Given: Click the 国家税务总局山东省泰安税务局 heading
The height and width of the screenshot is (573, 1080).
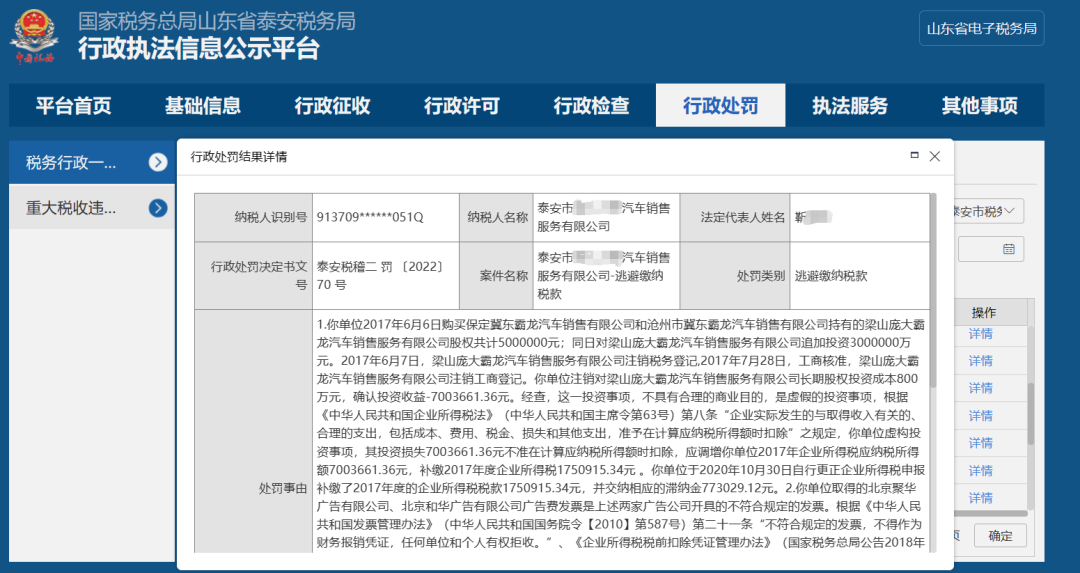Looking at the screenshot, I should [x=217, y=21].
